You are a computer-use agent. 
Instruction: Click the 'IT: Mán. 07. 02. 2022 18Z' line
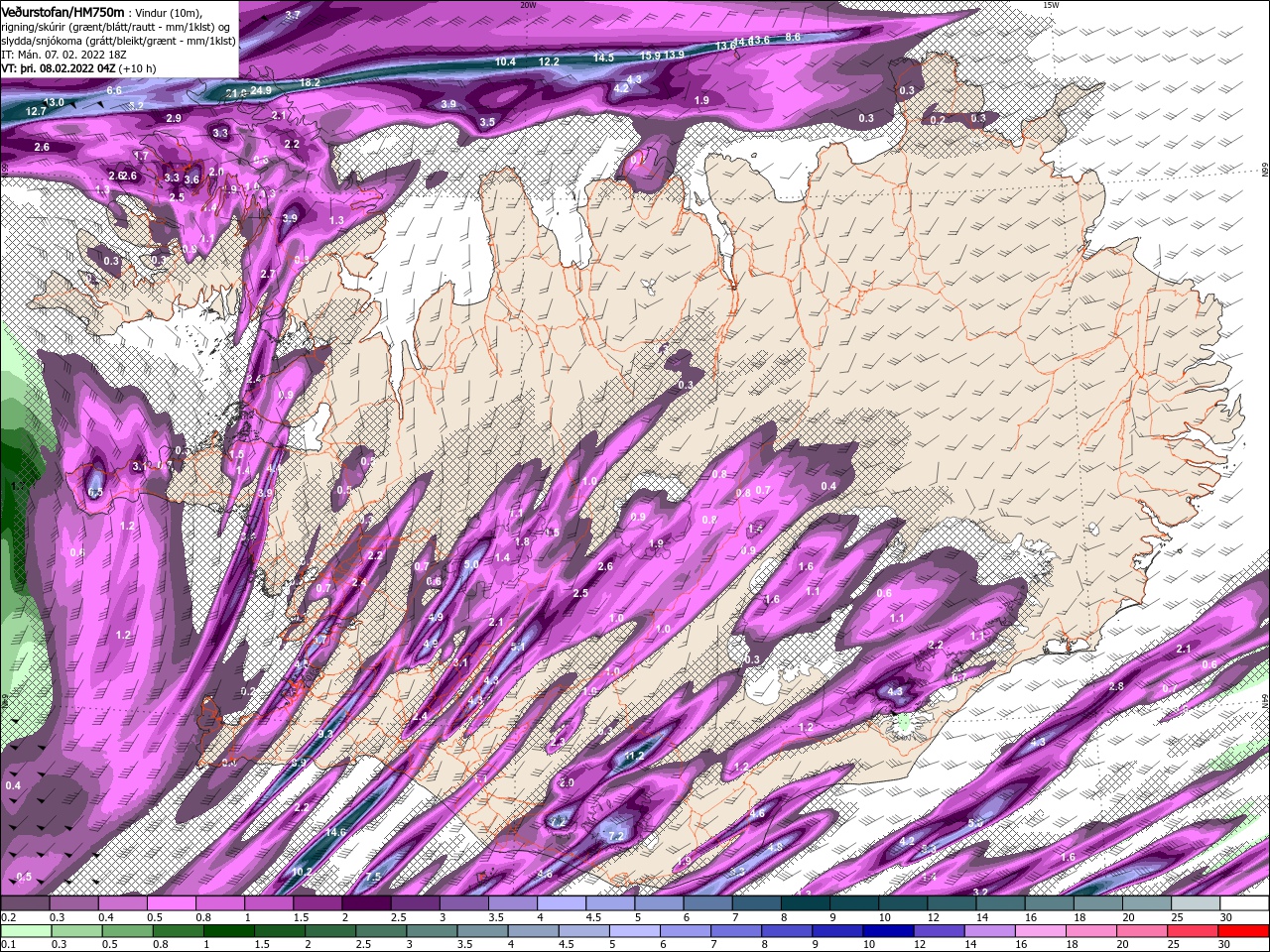tap(63, 55)
